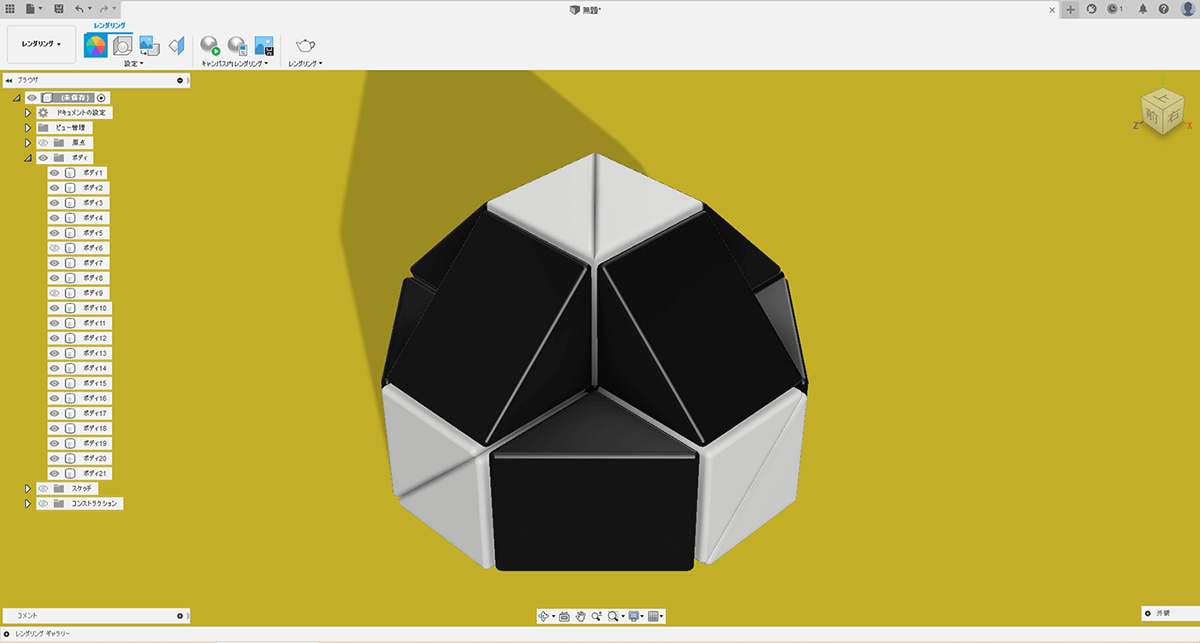The height and width of the screenshot is (643, 1200).
Task: Toggle visibility of スケッチ folder
Action: coord(43,488)
